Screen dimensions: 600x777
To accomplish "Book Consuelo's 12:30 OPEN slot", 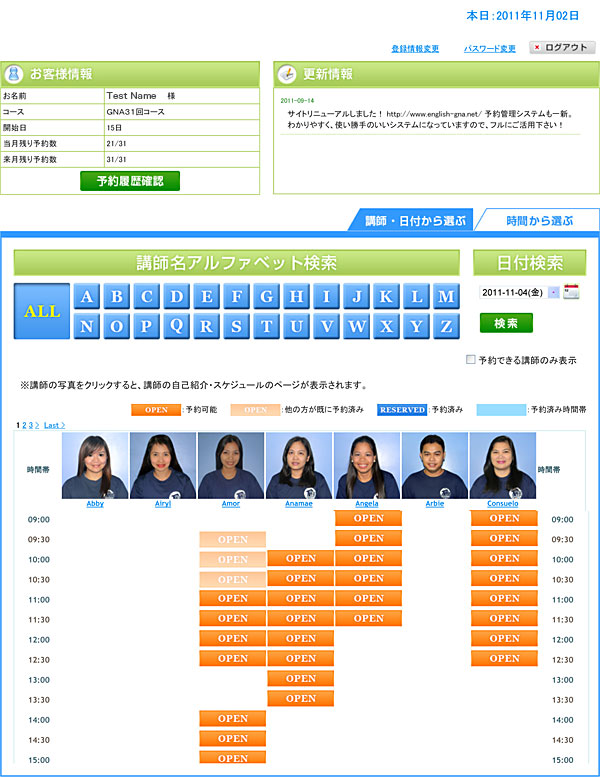I will click(504, 659).
